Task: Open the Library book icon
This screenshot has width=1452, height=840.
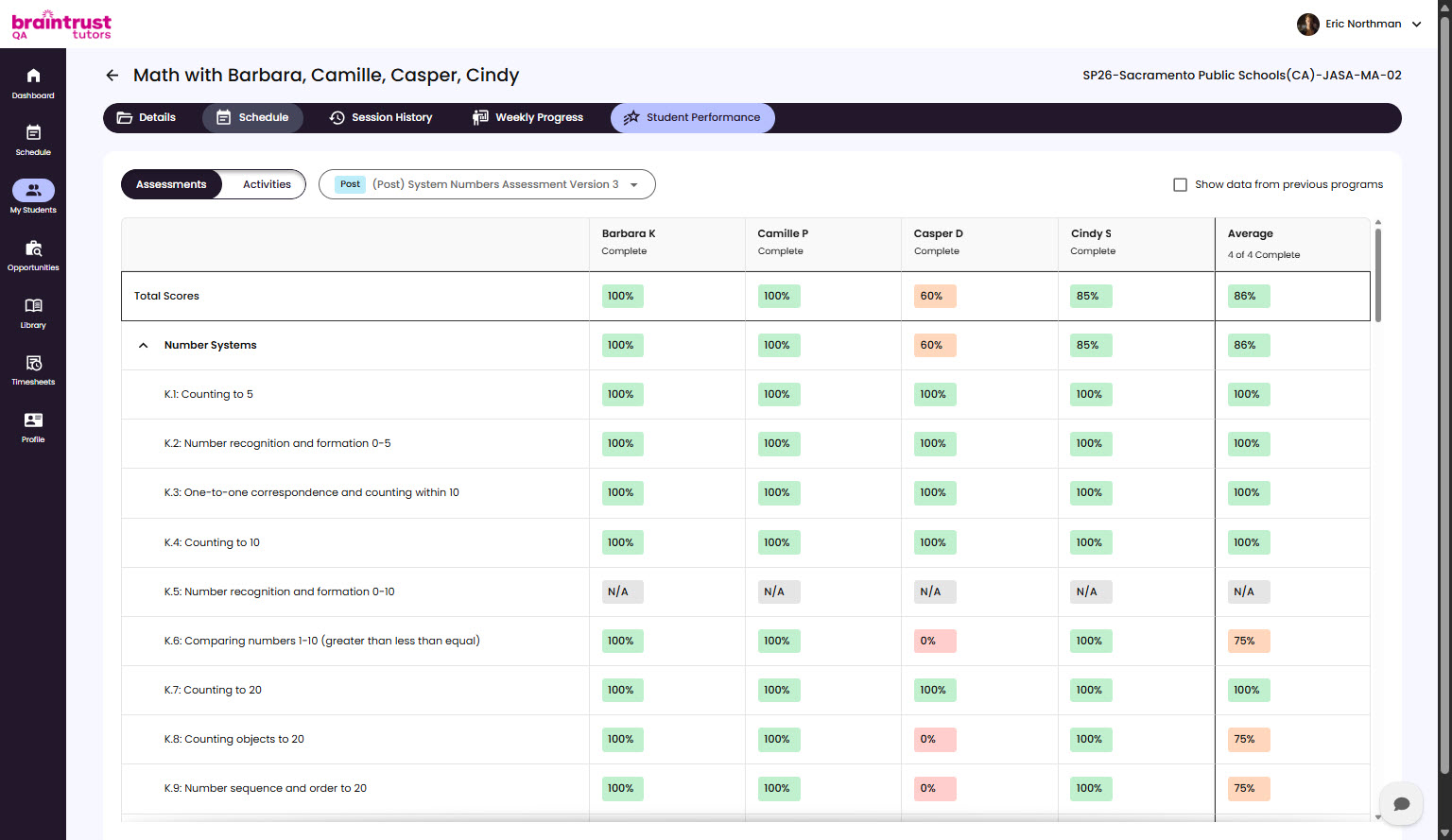Action: (x=33, y=305)
